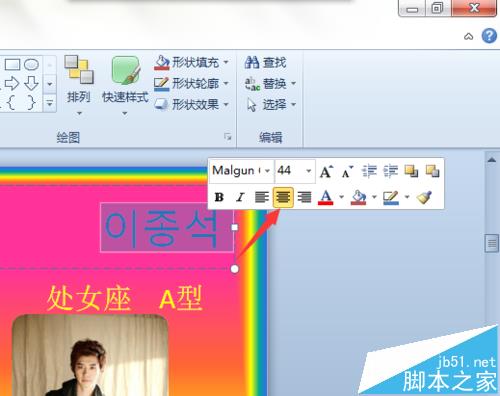Collapse the ribbon with the caret icon
Screen dimensions: 500x396
[x=469, y=36]
